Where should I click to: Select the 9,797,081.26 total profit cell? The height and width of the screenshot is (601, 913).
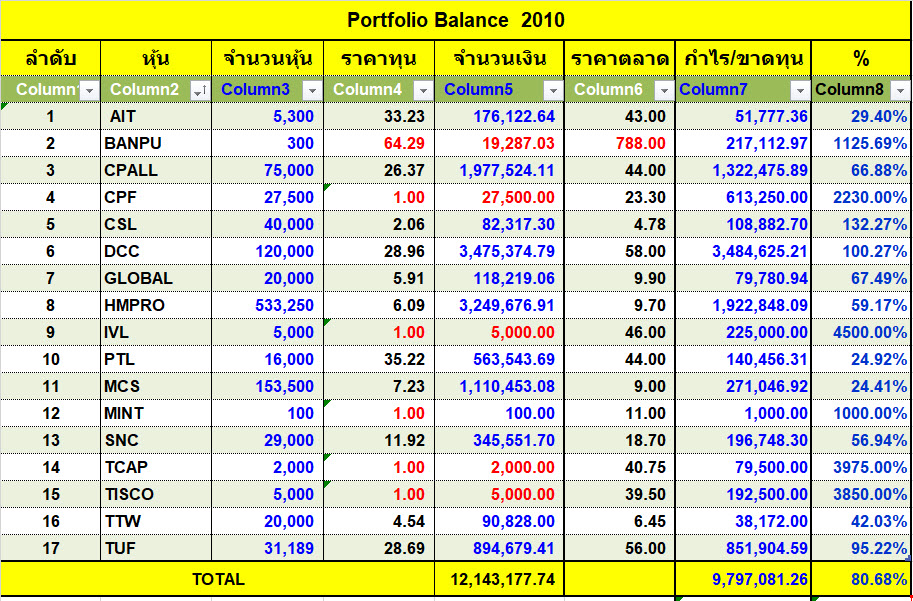pyautogui.click(x=743, y=579)
